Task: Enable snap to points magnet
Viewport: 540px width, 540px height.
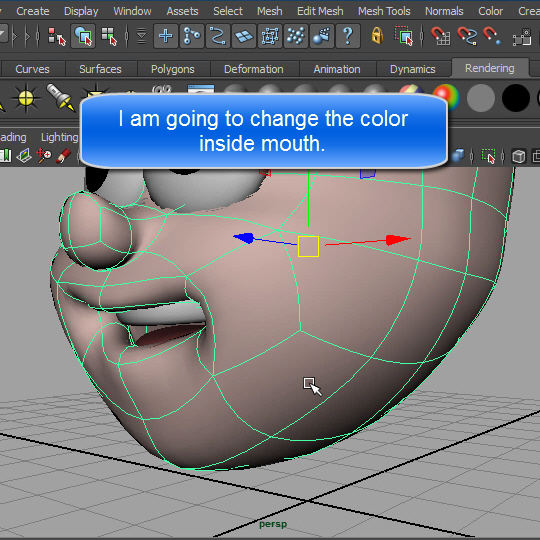Action: (x=492, y=36)
